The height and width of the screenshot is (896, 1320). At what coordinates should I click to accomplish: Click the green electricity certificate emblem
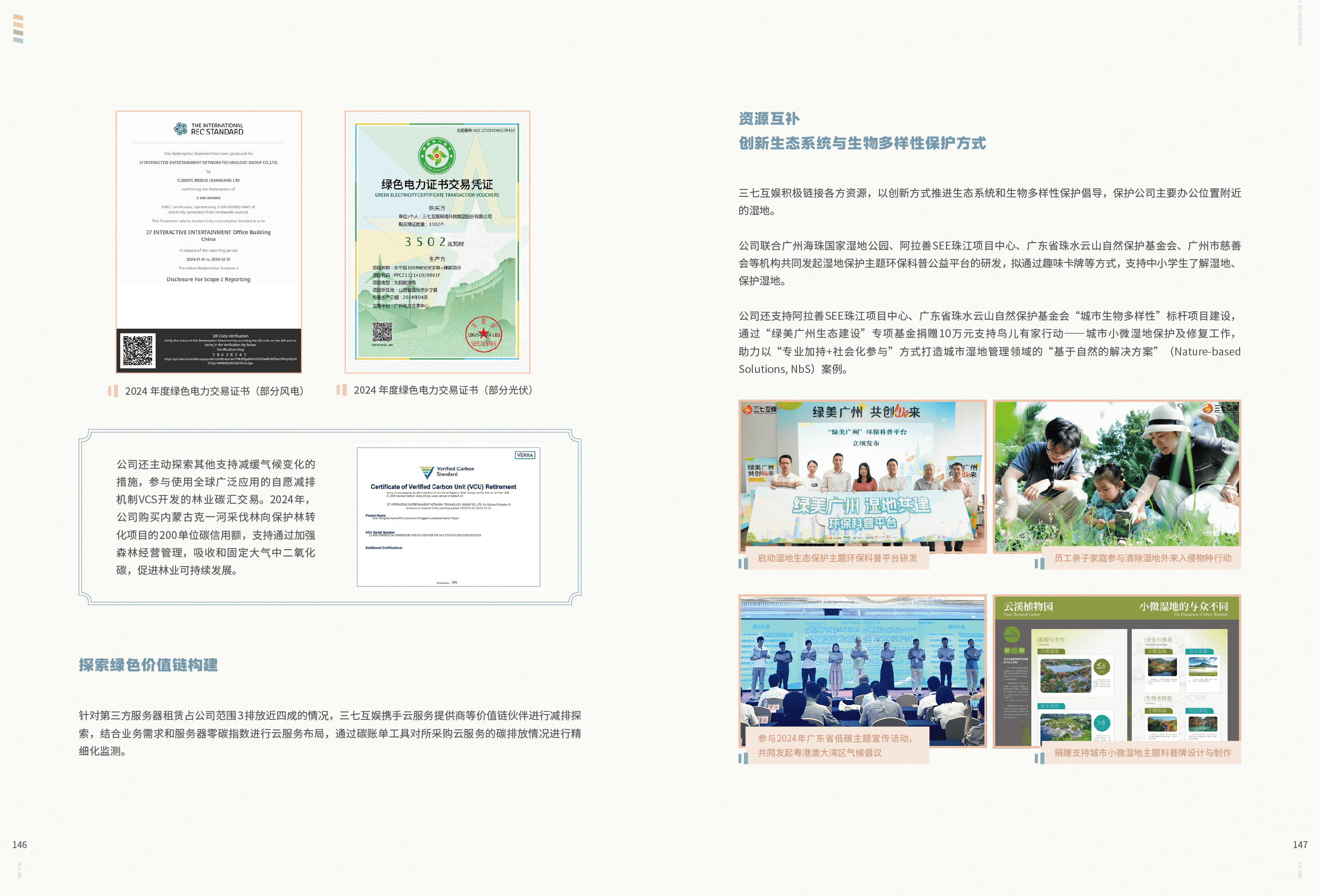[x=436, y=156]
